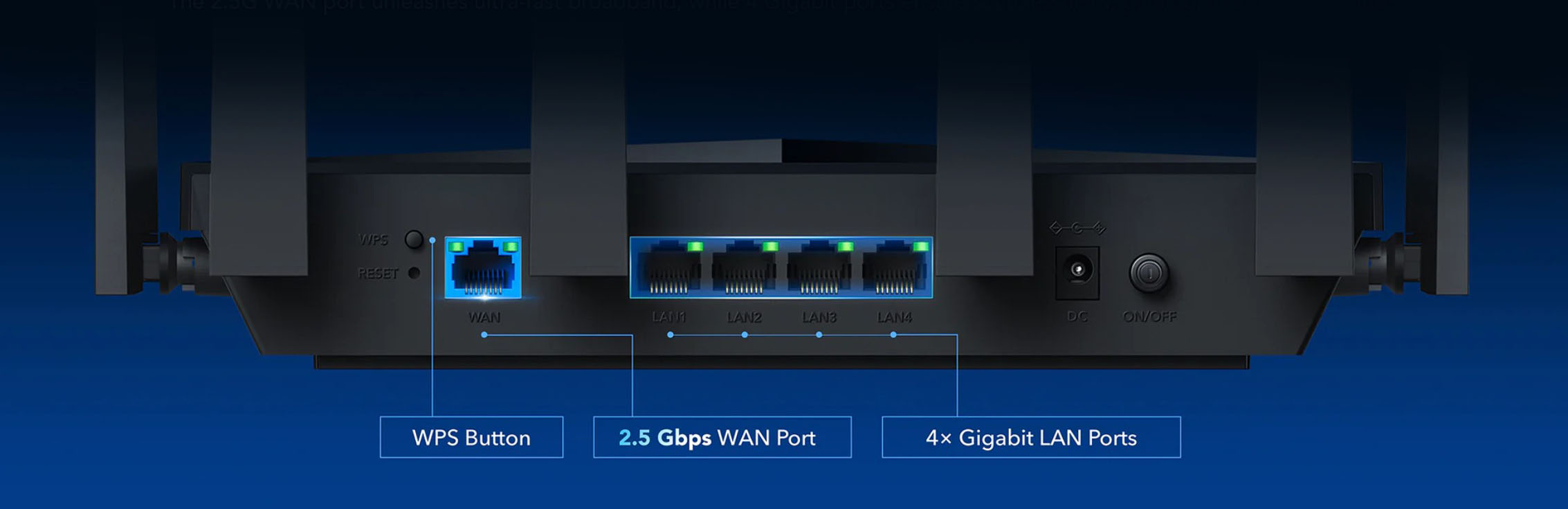The width and height of the screenshot is (1568, 509).
Task: Click the LAN4 text label
Action: [895, 317]
